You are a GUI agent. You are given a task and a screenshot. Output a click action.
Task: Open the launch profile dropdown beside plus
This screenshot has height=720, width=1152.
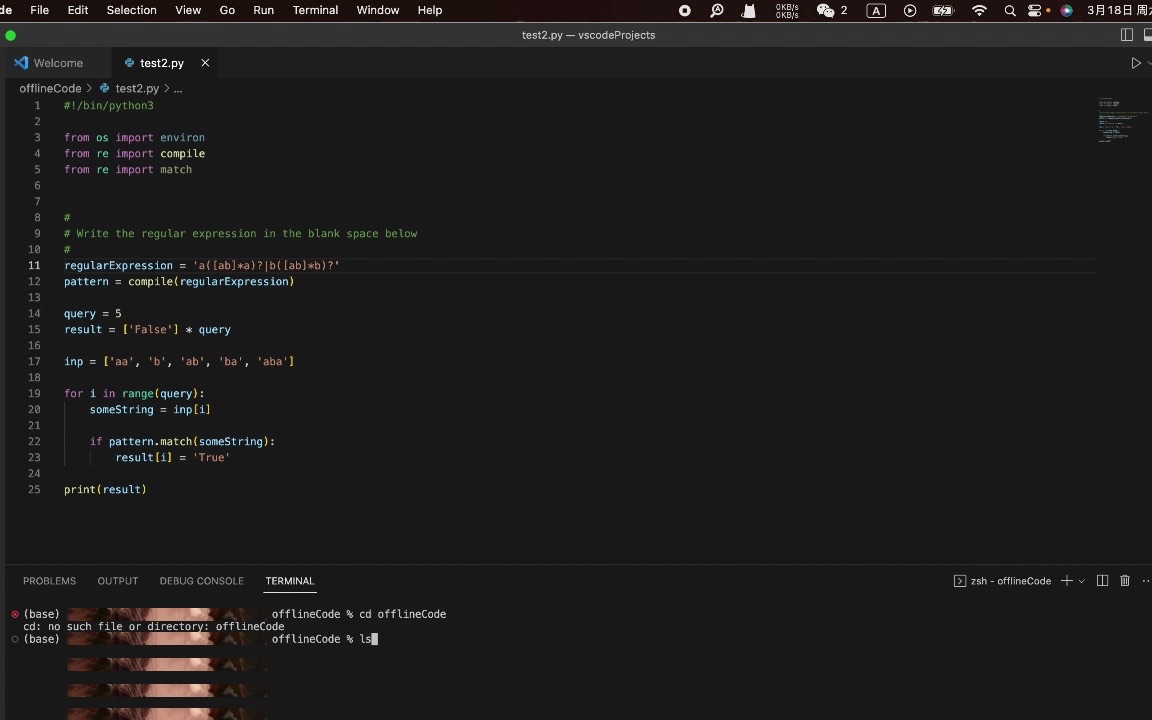click(1081, 581)
